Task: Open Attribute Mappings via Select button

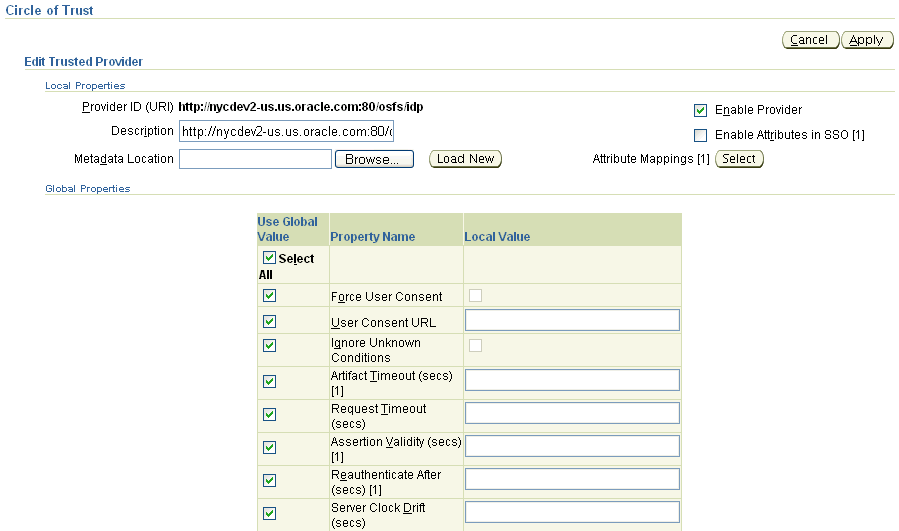Action: pos(739,159)
